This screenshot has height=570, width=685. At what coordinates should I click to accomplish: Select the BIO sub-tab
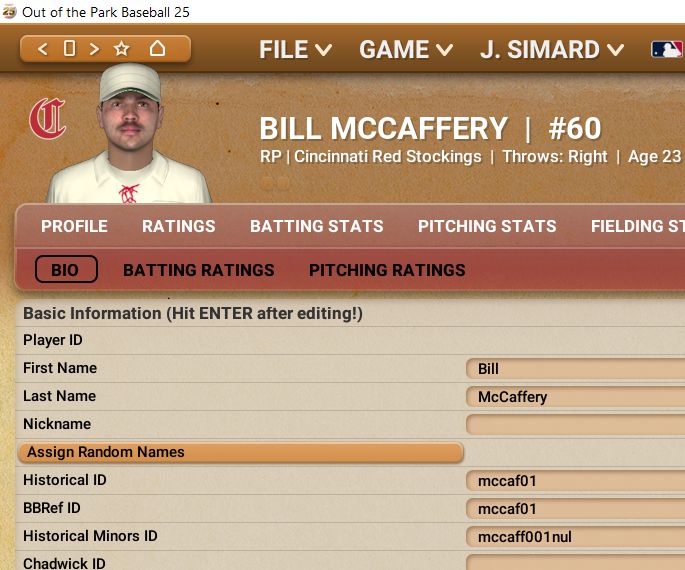[65, 270]
